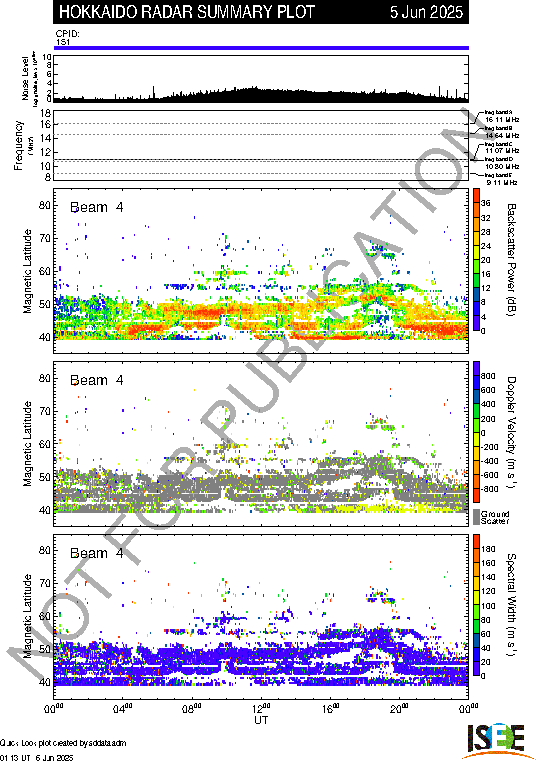Click the Beam 4 label in Doppler panel
536x761 pixels.
[x=97, y=380]
